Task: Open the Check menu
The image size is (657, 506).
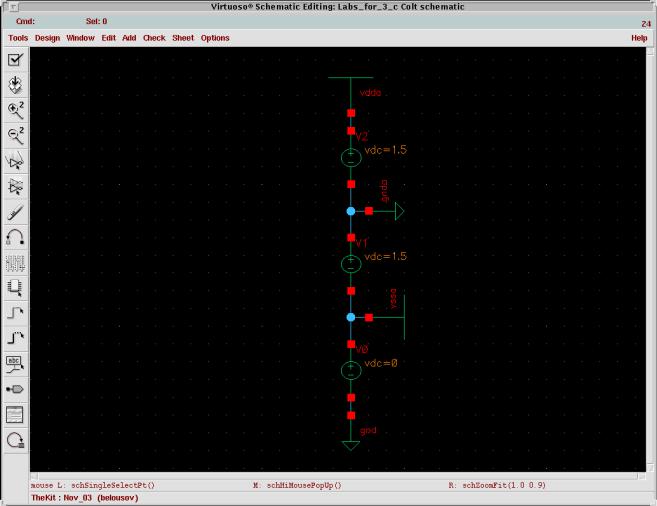Action: [154, 38]
